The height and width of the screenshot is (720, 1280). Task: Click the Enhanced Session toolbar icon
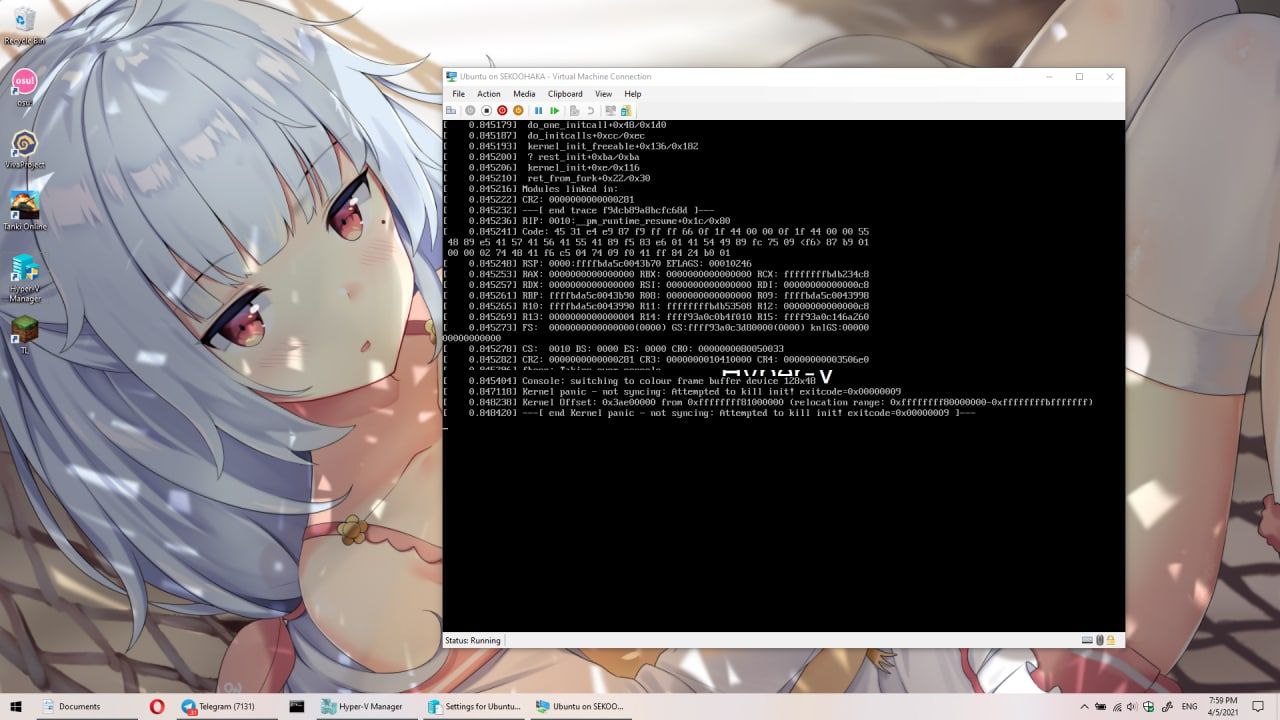[x=610, y=110]
